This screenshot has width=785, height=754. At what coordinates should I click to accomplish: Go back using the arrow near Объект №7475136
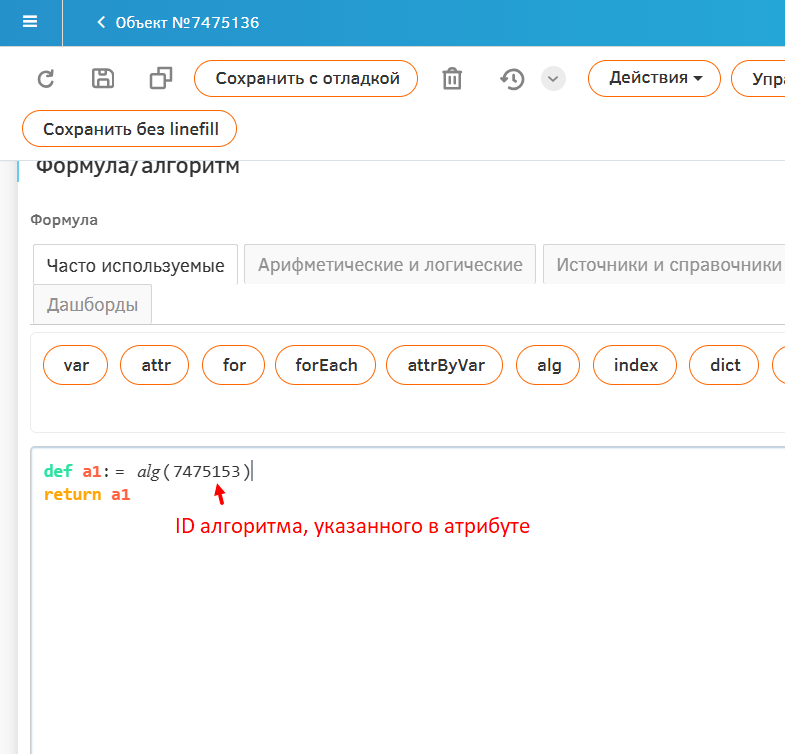(101, 22)
